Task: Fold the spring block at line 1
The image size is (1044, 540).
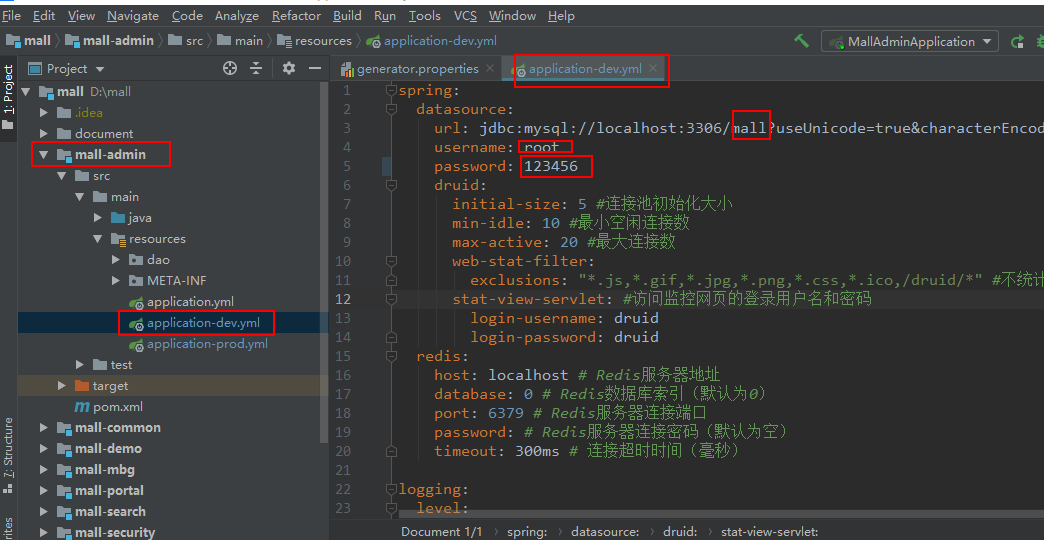Action: click(x=391, y=91)
